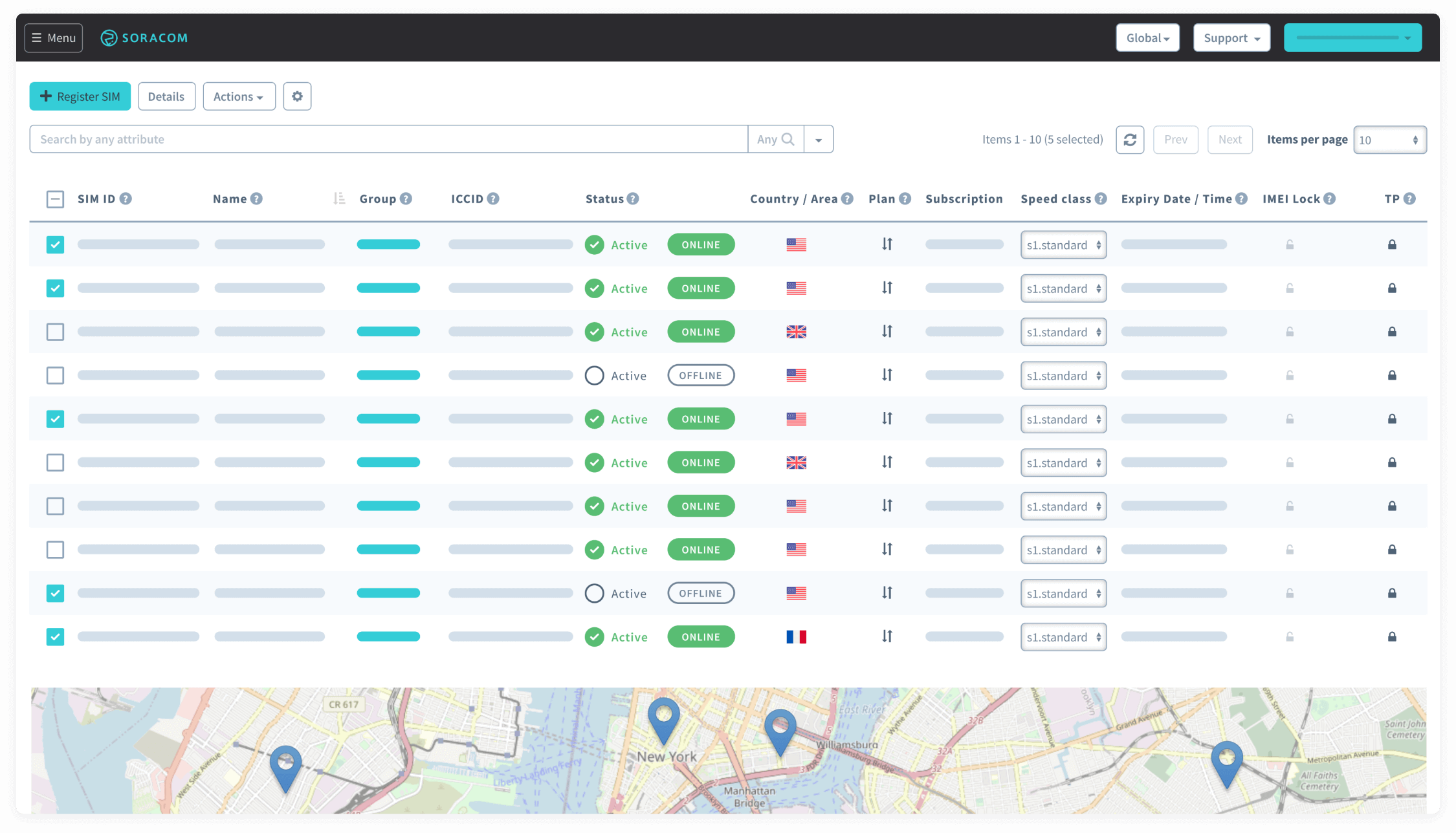Image resolution: width=1456 pixels, height=833 pixels.
Task: Open the Actions dropdown
Action: [239, 96]
